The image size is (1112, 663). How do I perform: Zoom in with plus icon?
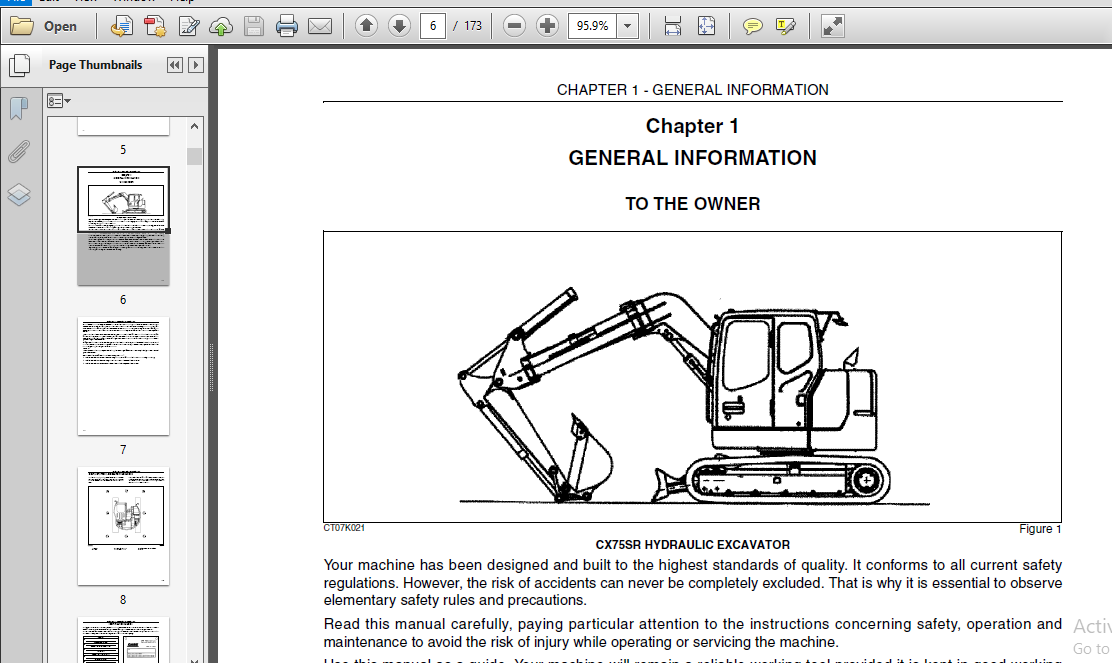point(547,26)
